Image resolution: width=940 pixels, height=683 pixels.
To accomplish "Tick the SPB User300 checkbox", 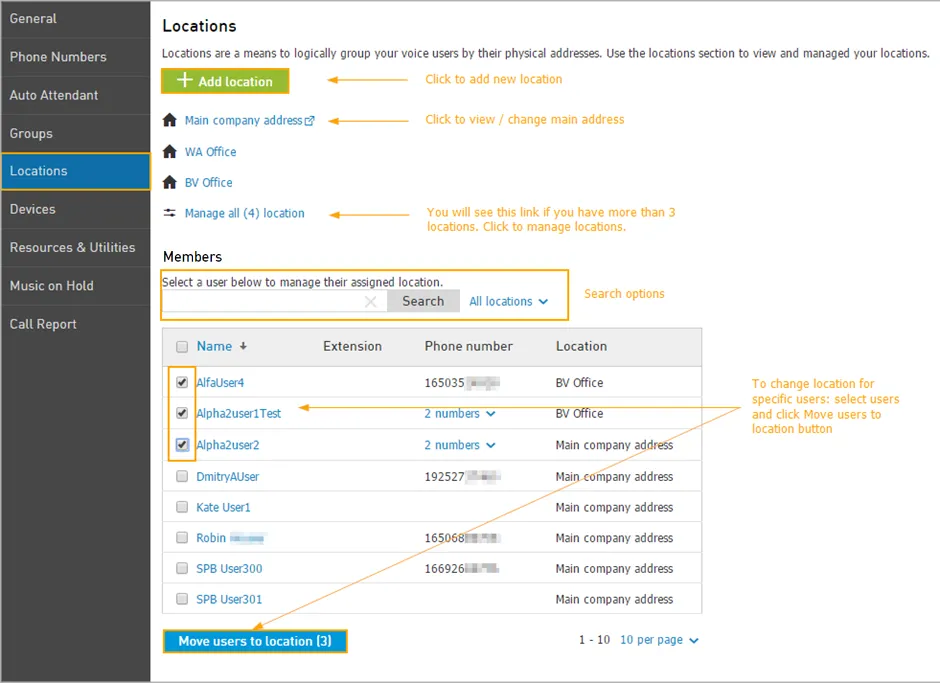I will pos(182,568).
